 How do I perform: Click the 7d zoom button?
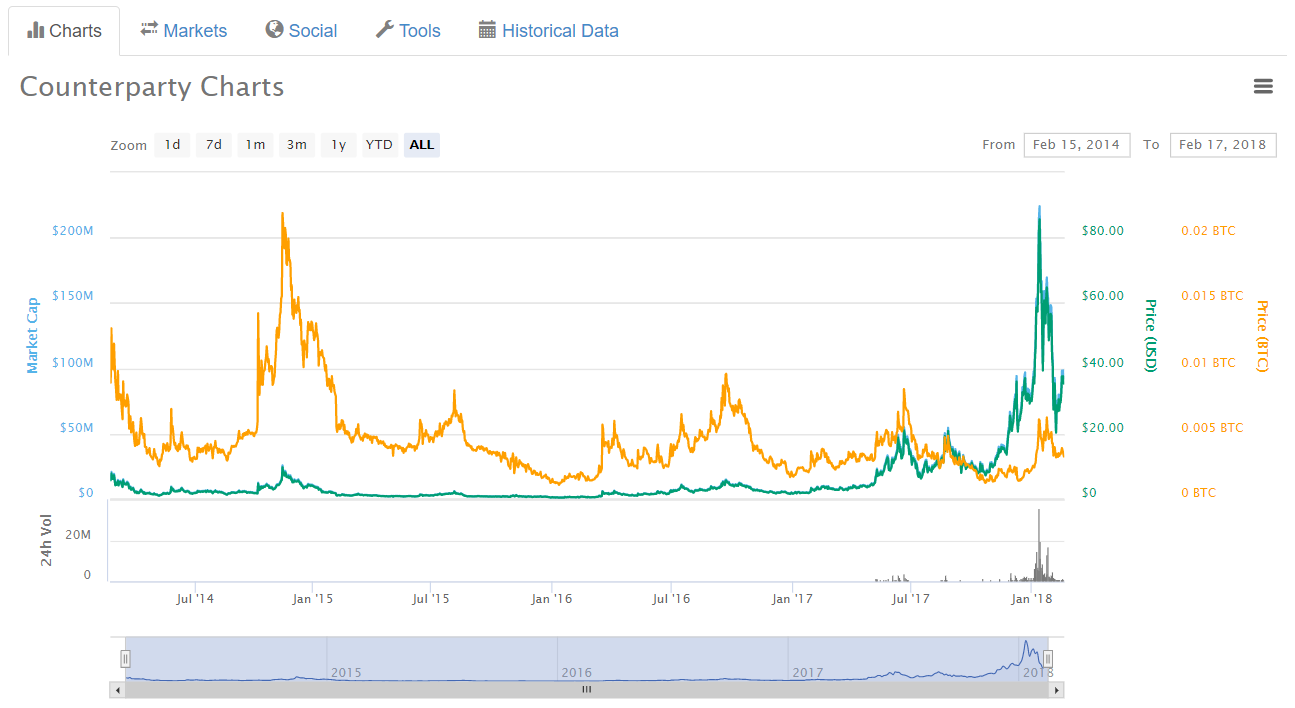coord(213,144)
